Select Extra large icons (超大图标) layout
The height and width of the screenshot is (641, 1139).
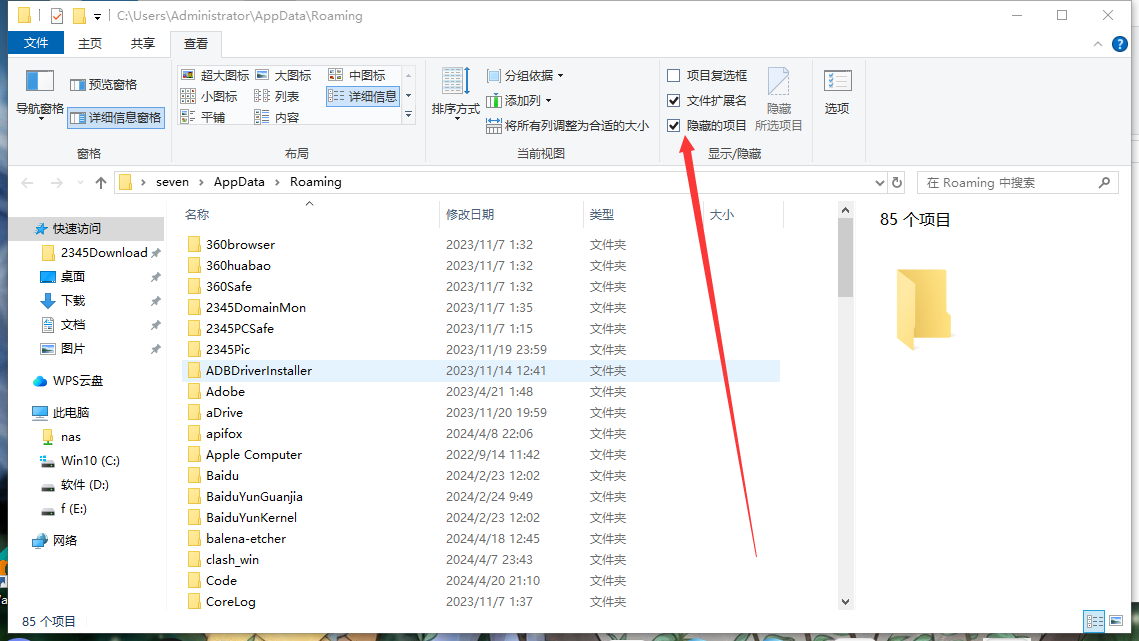pos(215,76)
